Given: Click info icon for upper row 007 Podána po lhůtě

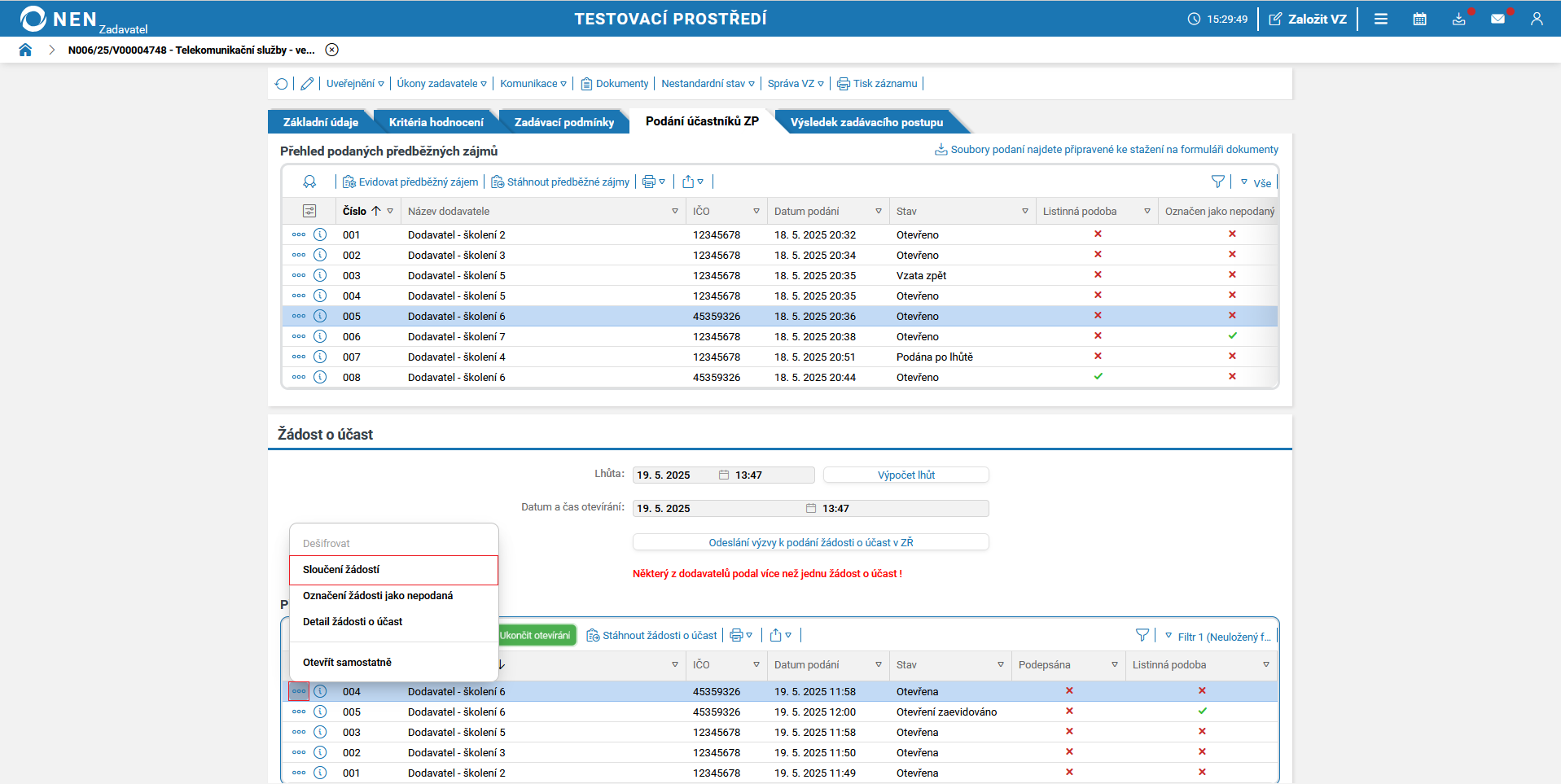Looking at the screenshot, I should click(x=320, y=357).
